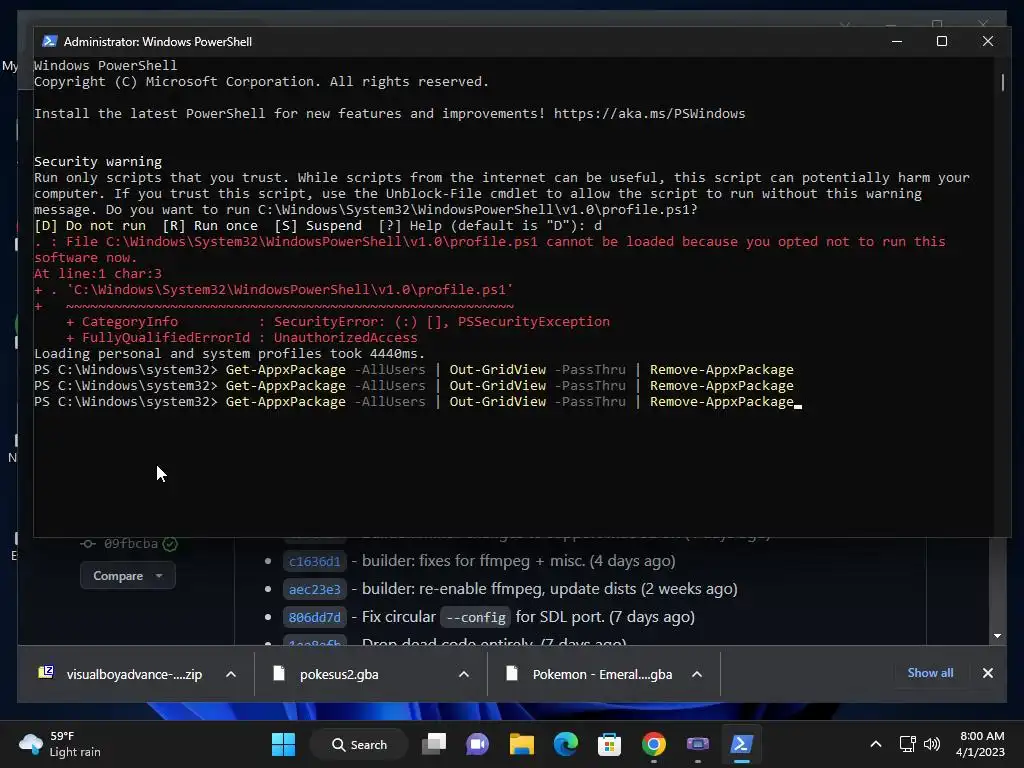The image size is (1024, 768).
Task: Click the https://aka.ms/PSWindows URL text
Action: pyautogui.click(x=649, y=114)
